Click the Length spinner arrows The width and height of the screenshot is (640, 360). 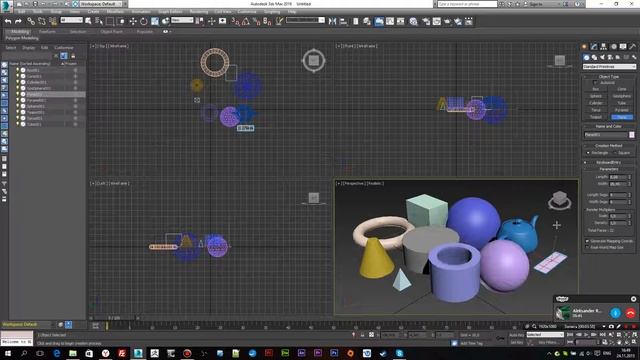coord(629,177)
